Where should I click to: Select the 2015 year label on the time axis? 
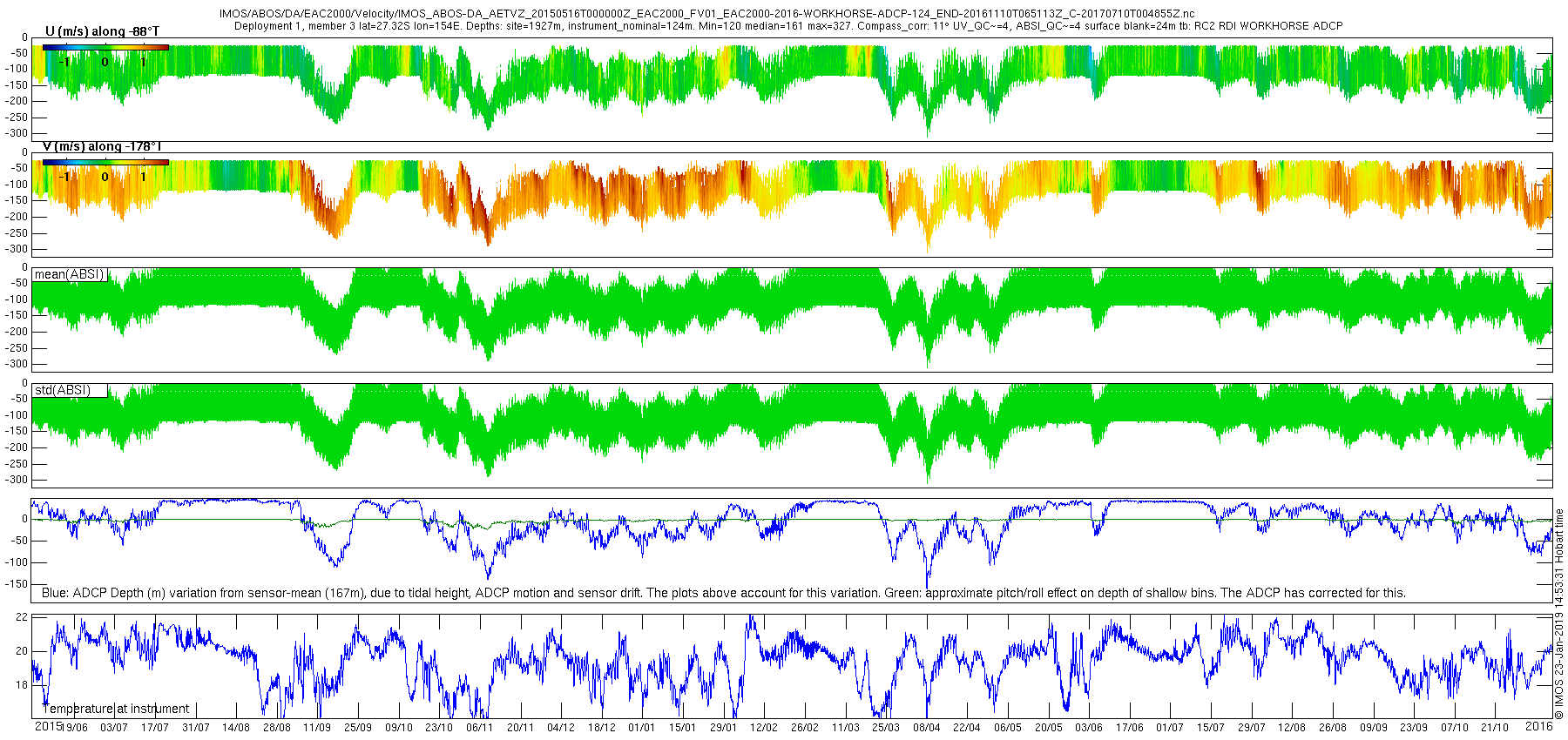[48, 726]
